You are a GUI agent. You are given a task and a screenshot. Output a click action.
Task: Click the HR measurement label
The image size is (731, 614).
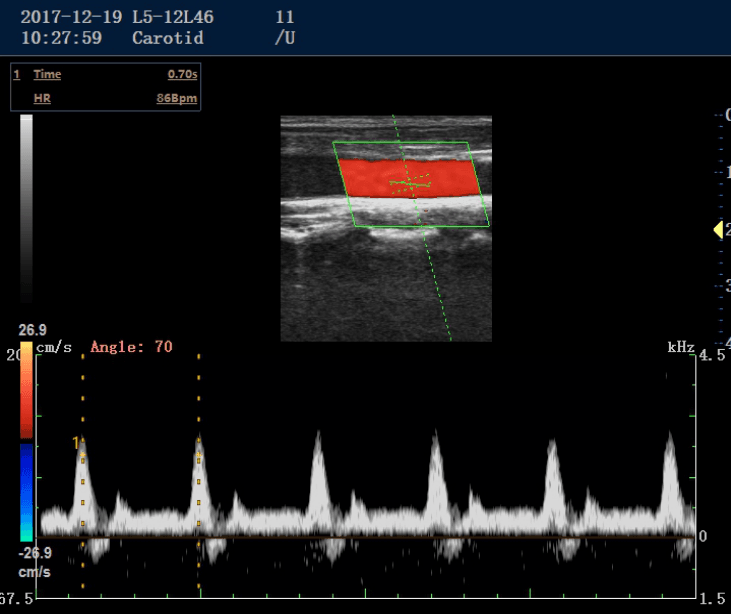[x=42, y=98]
